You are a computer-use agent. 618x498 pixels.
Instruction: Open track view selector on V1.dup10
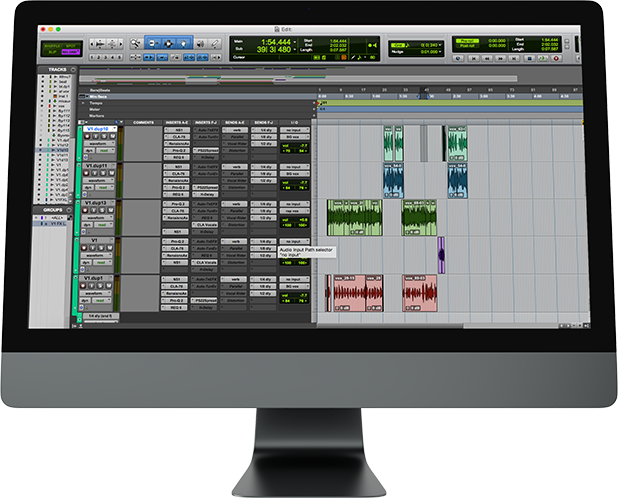(99, 143)
